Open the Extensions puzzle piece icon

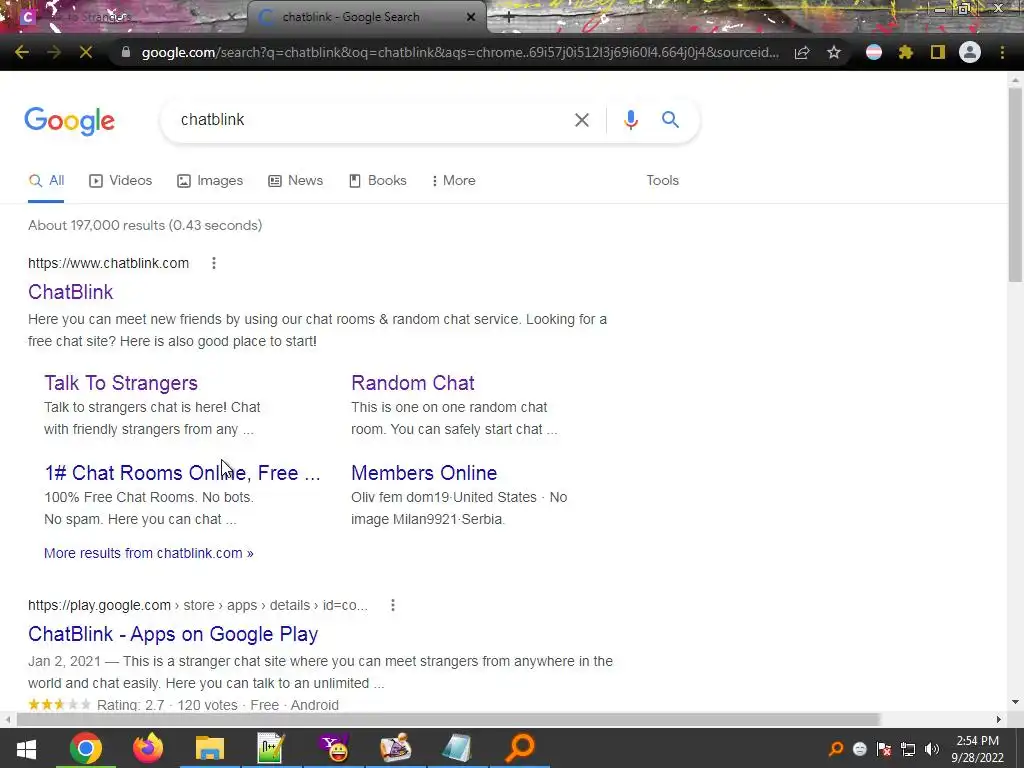coord(906,52)
